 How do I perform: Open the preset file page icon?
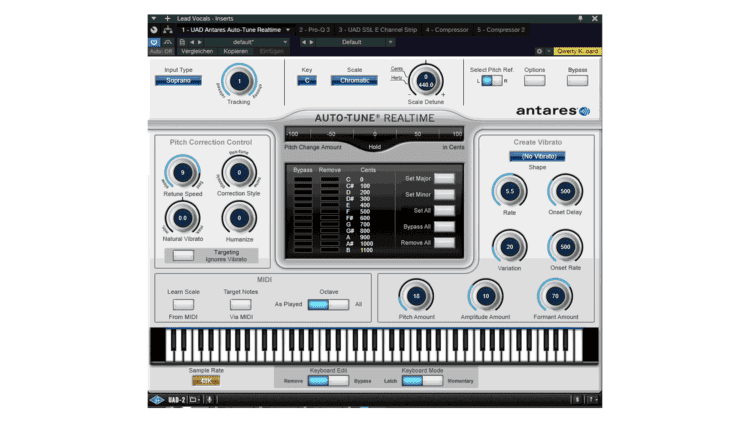(x=182, y=42)
